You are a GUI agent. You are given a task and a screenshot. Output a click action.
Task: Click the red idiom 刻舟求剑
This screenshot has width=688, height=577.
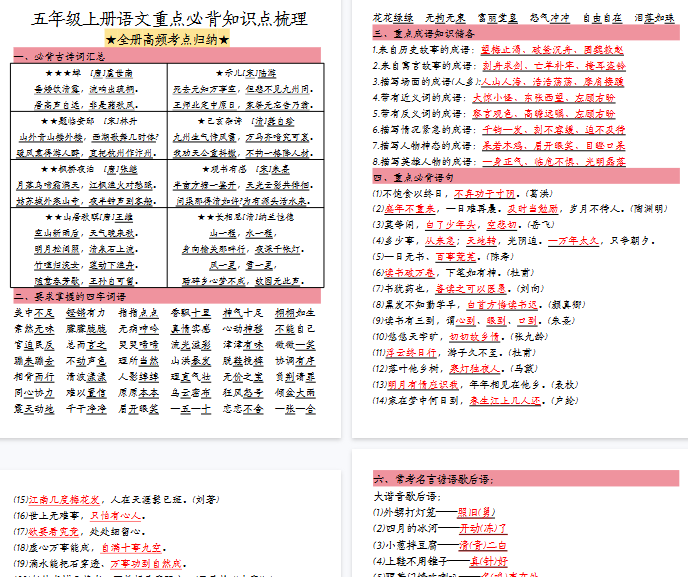tap(501, 64)
